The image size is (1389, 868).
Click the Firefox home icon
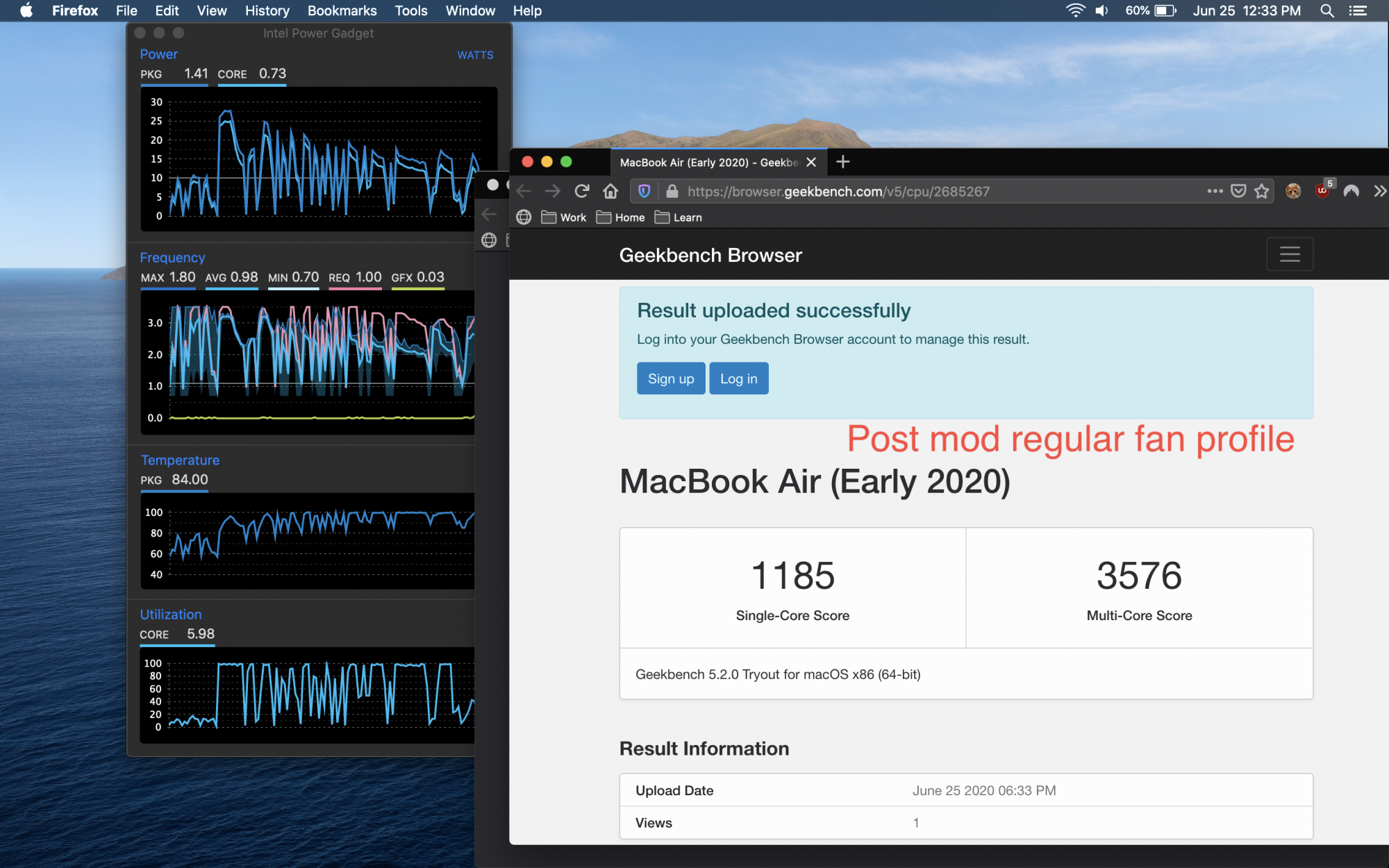[x=610, y=191]
